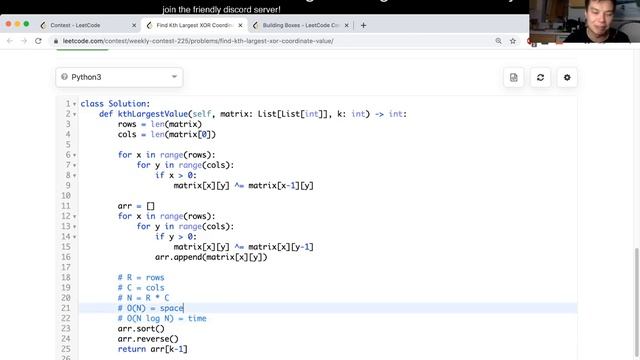Click line number 10 in gutter
This screenshot has height=360, width=640.
[x=66, y=196]
